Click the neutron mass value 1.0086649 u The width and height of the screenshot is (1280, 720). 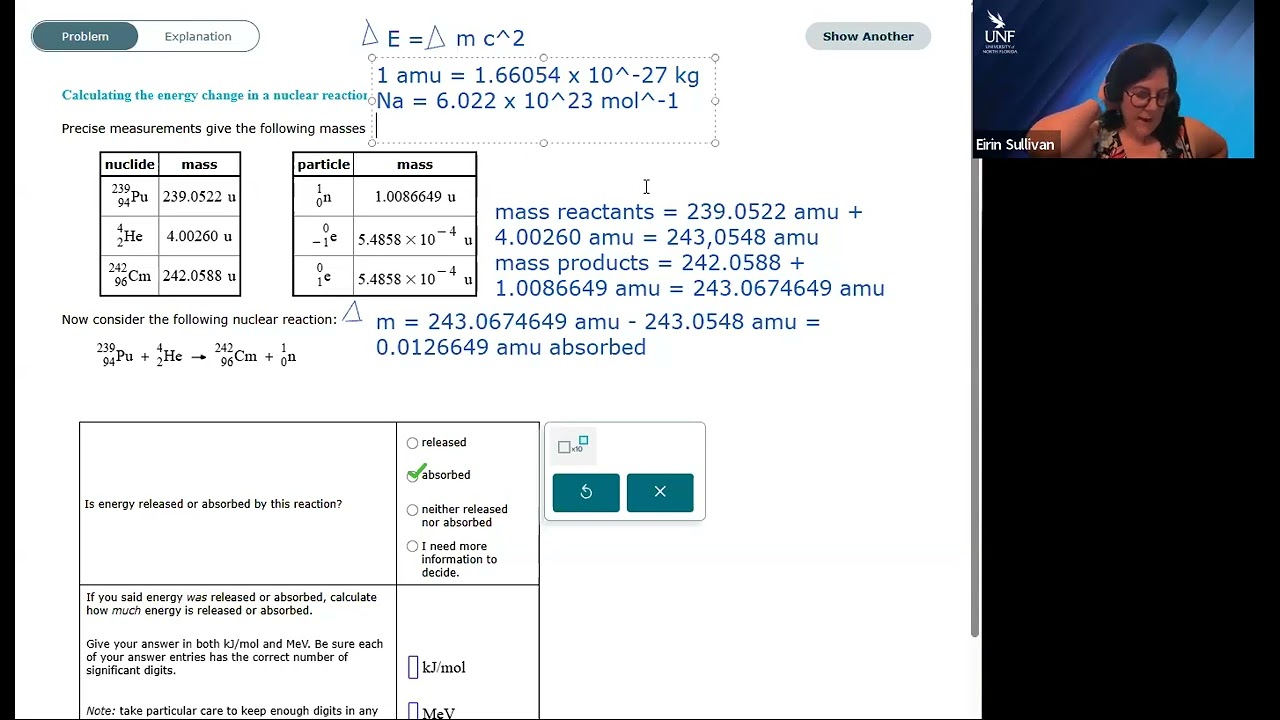click(415, 196)
